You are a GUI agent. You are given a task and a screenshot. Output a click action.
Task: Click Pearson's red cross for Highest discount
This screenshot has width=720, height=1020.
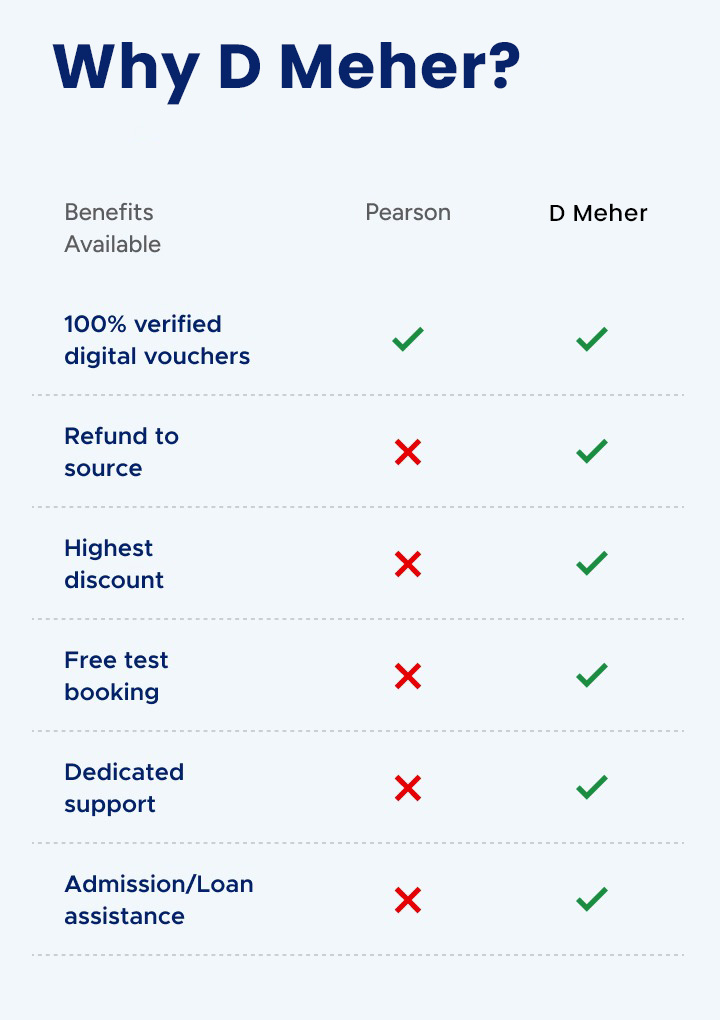(408, 565)
